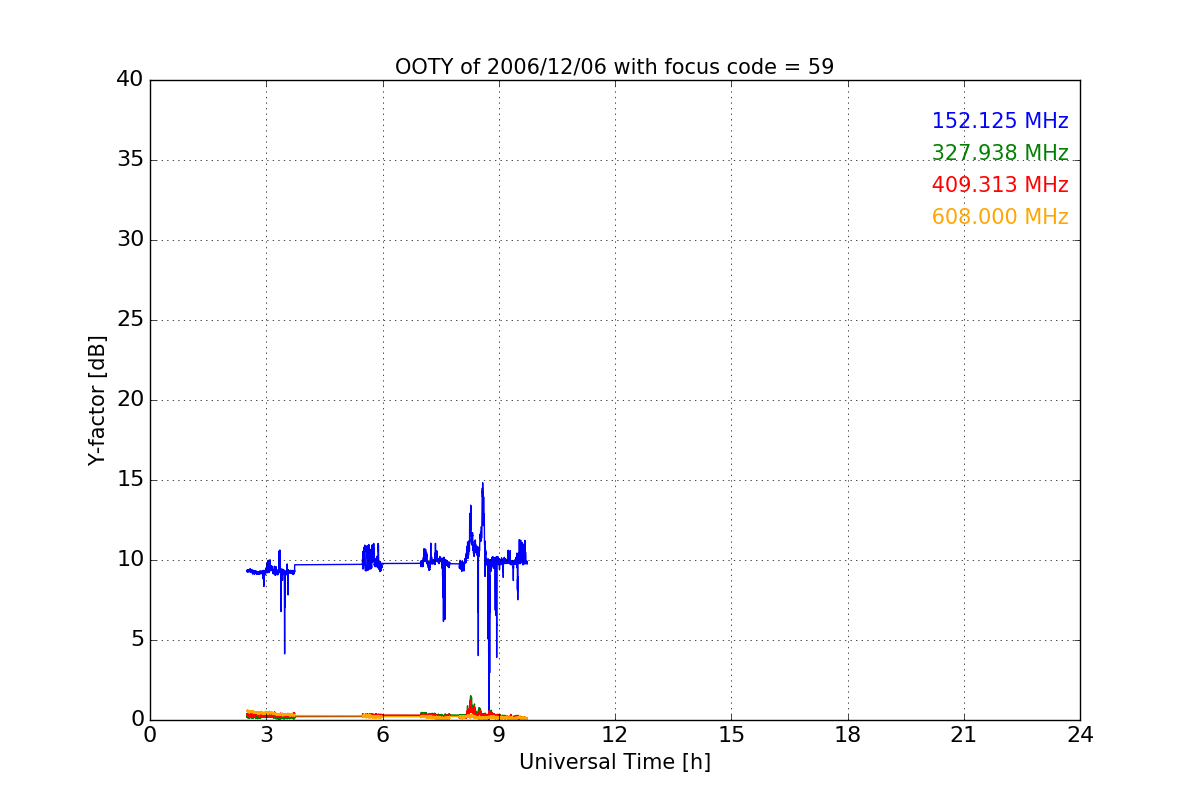The height and width of the screenshot is (800, 1200).
Task: Click the blue curve's highest peak near 15 dB
Action: pyautogui.click(x=483, y=484)
